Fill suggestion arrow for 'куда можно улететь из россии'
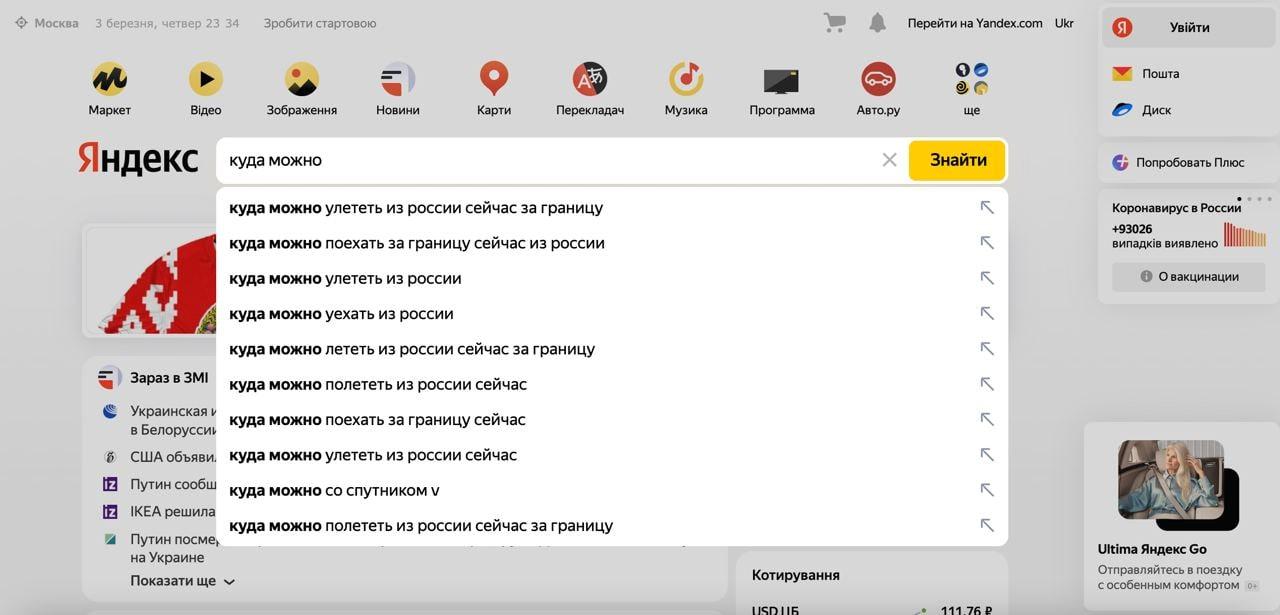The image size is (1280, 615). click(x=987, y=278)
